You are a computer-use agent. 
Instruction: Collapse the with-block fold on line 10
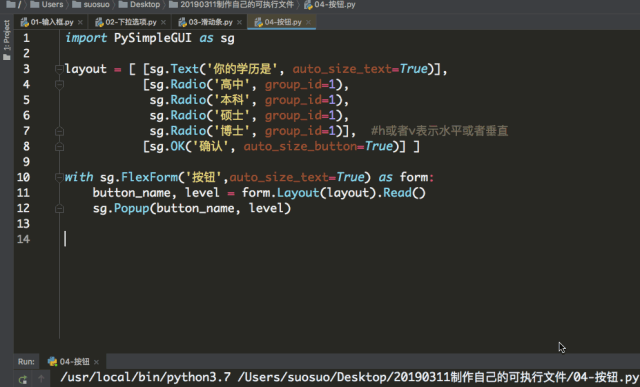[59, 177]
